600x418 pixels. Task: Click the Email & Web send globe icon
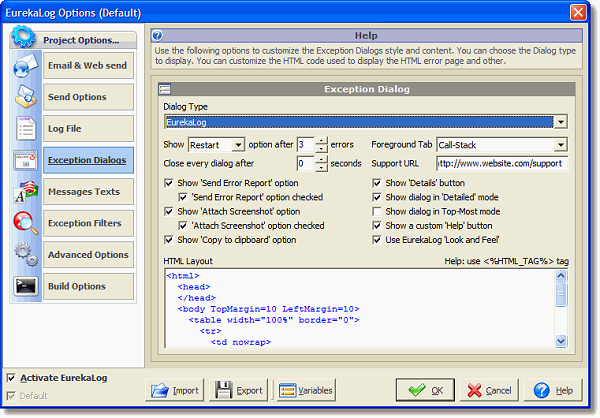pyautogui.click(x=26, y=65)
